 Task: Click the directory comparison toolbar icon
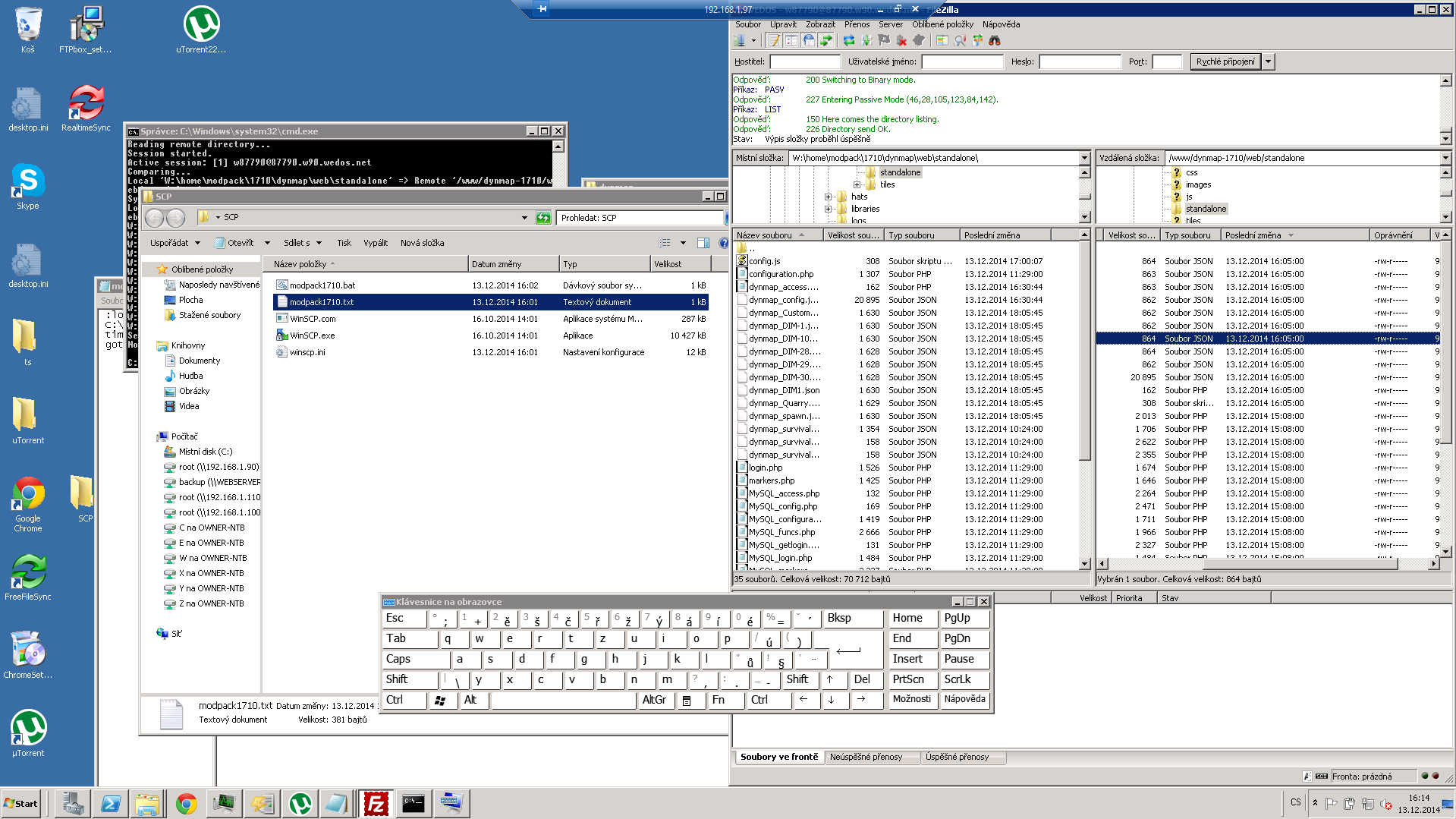coord(942,40)
